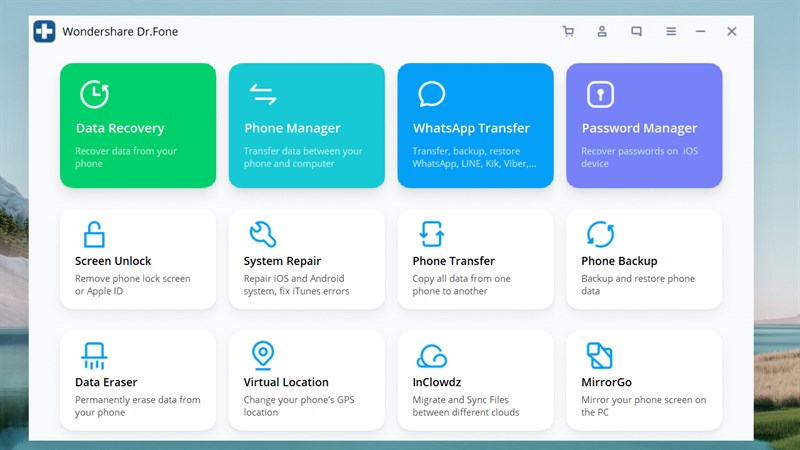Click the Dr.Fone logo icon

[44, 31]
